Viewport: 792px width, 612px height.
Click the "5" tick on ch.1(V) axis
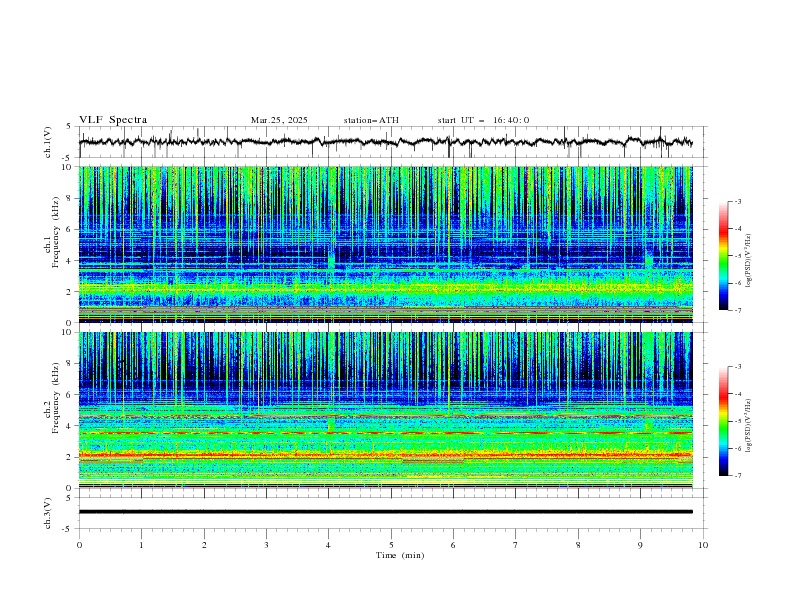pyautogui.click(x=70, y=126)
